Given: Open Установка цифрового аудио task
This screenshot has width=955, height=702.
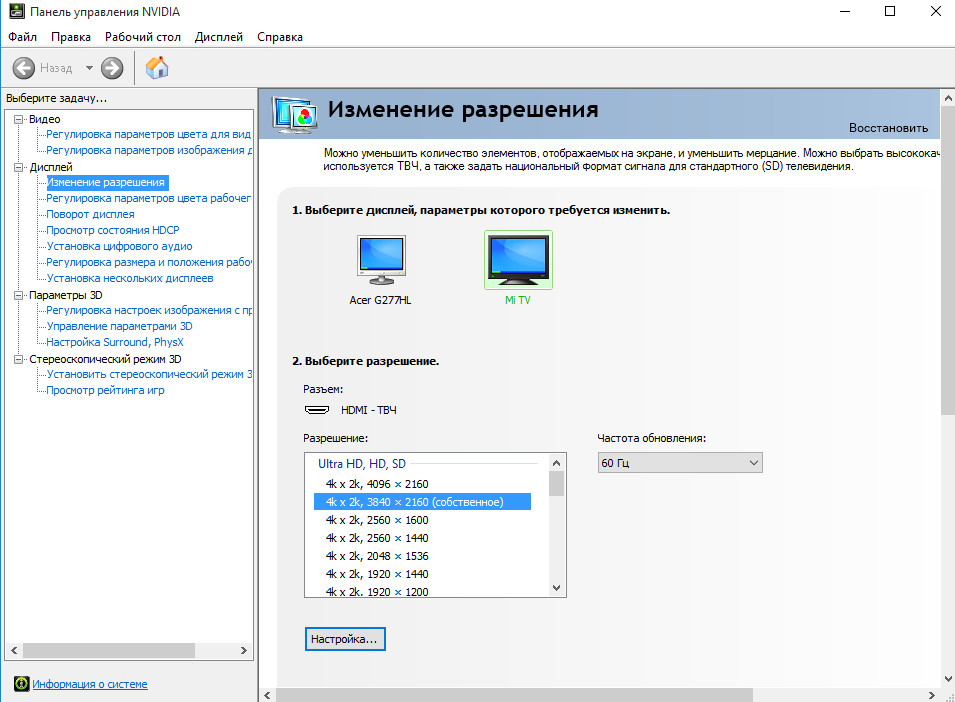Looking at the screenshot, I should 119,246.
